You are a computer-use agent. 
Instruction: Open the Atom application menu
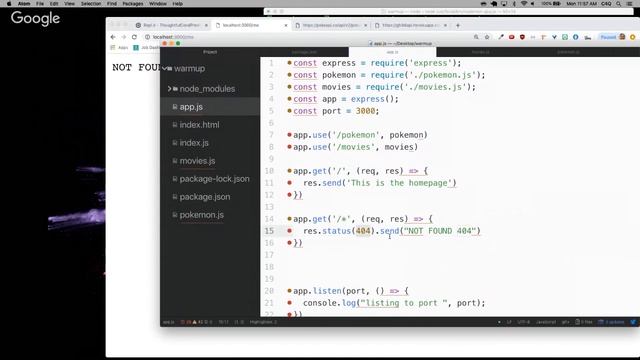[x=24, y=4]
